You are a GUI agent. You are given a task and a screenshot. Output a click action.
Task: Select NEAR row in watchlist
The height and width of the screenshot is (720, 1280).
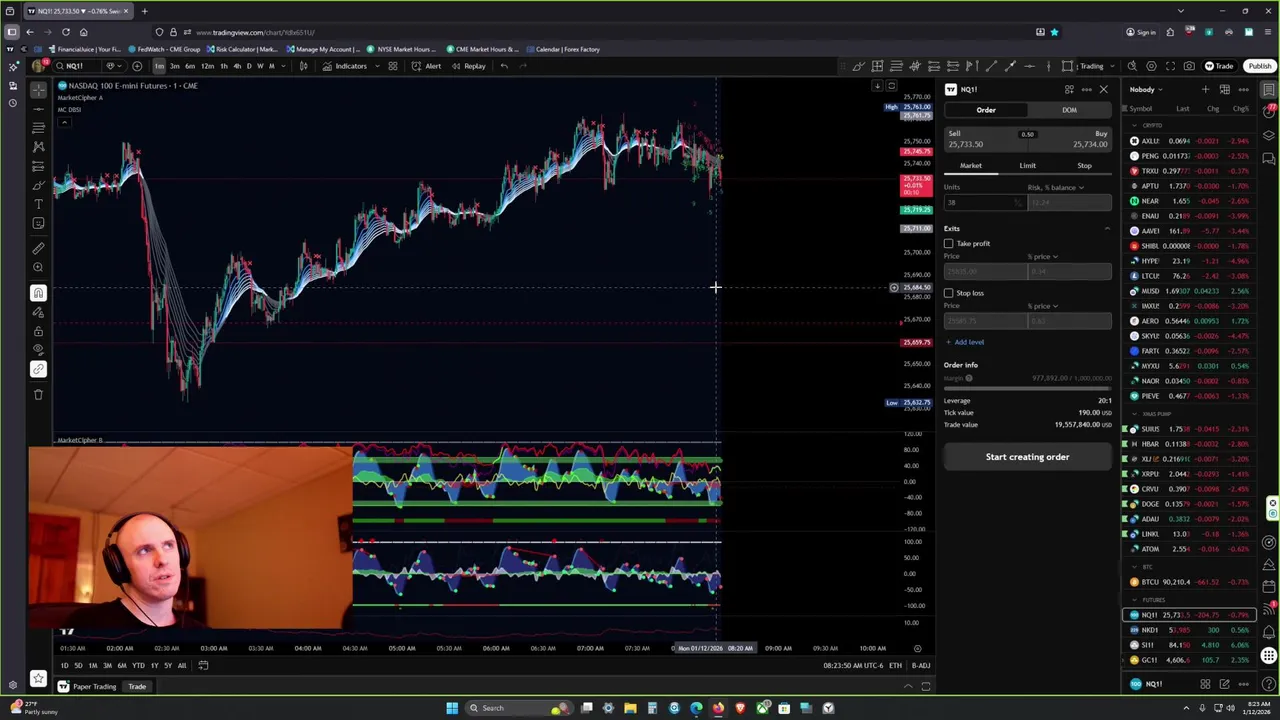coord(1190,201)
